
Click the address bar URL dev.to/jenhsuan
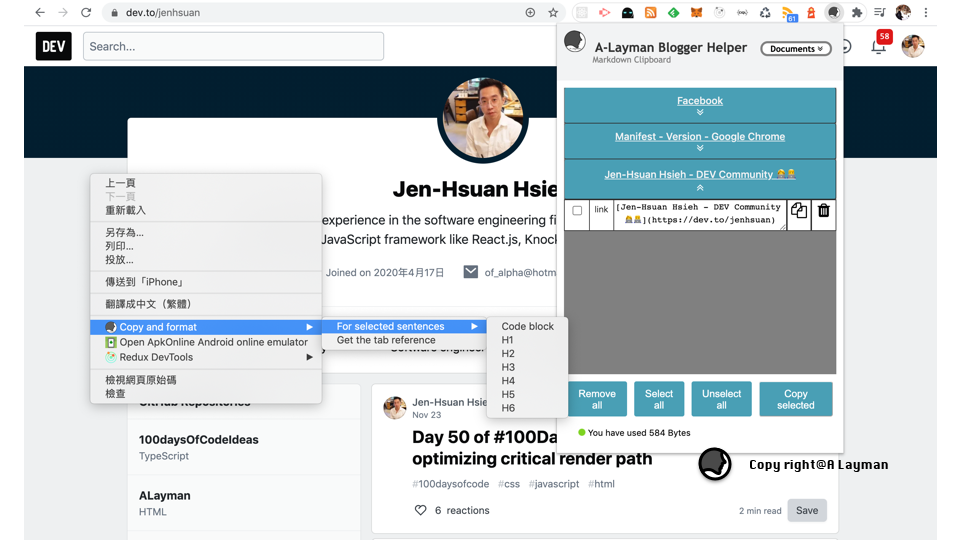pos(163,12)
